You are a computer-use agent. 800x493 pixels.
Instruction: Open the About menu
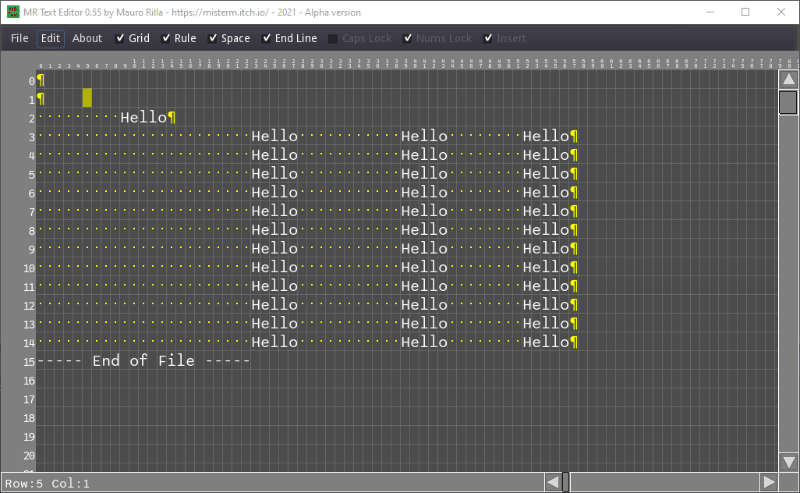click(87, 38)
